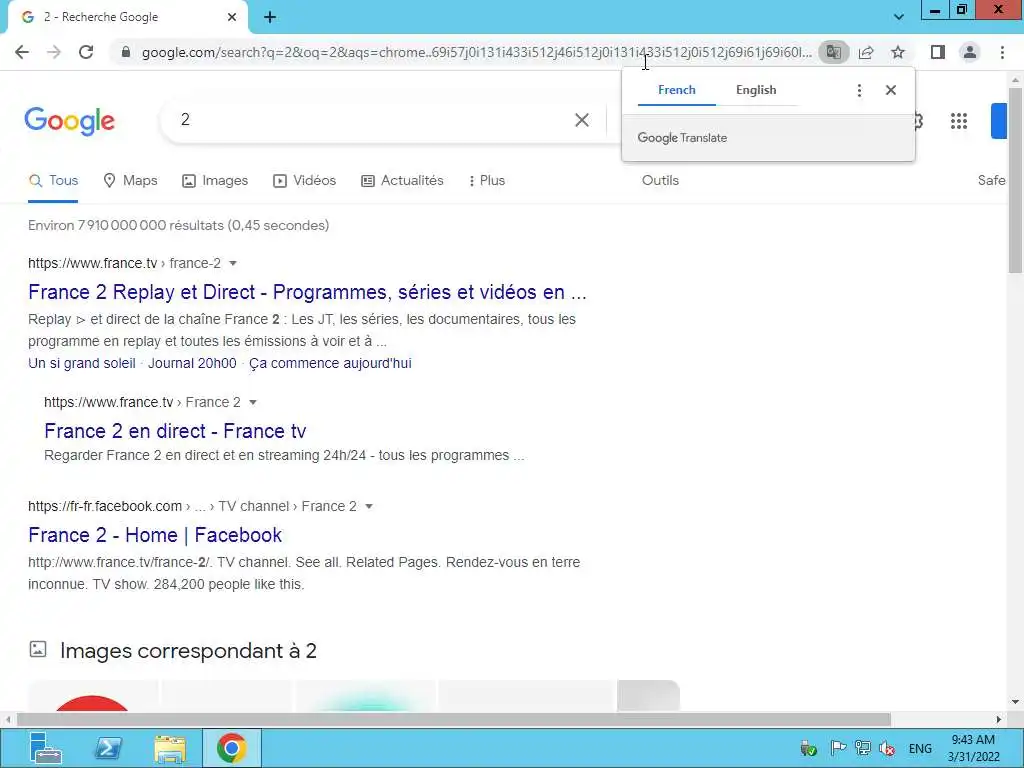Viewport: 1024px width, 768px height.
Task: Open network status tray icon
Action: coord(862,748)
